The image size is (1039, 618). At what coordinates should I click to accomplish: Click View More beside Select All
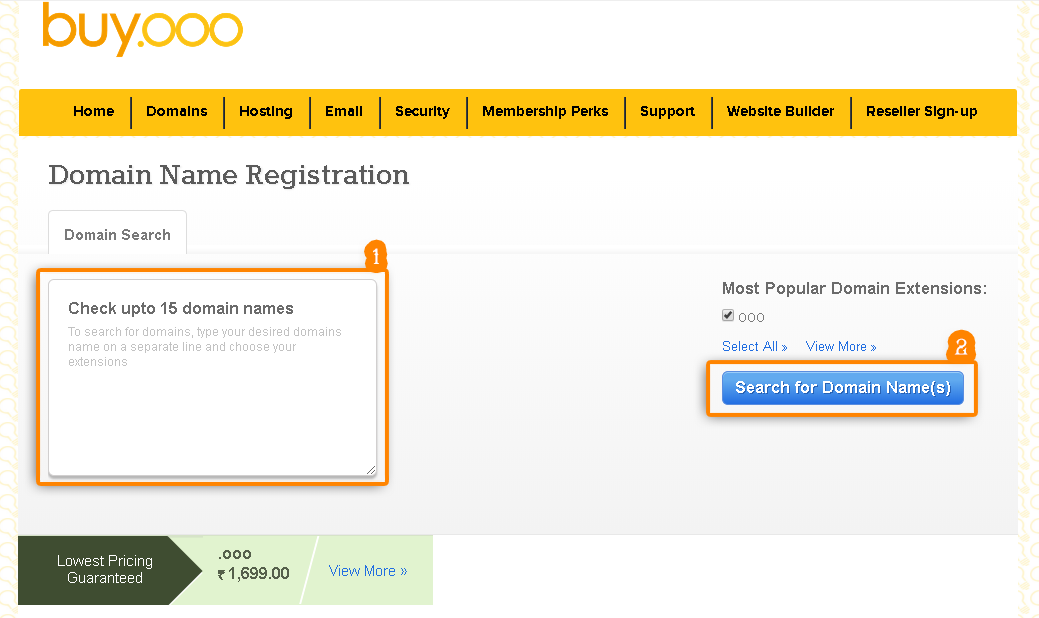(x=840, y=347)
